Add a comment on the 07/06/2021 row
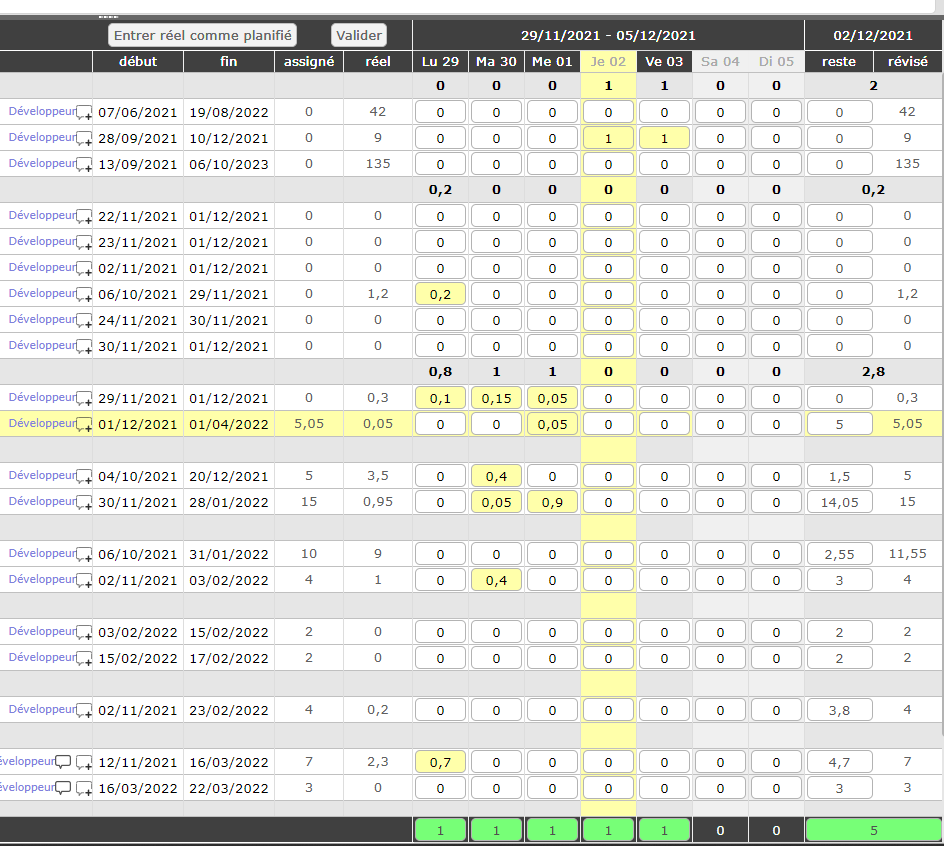 point(85,112)
